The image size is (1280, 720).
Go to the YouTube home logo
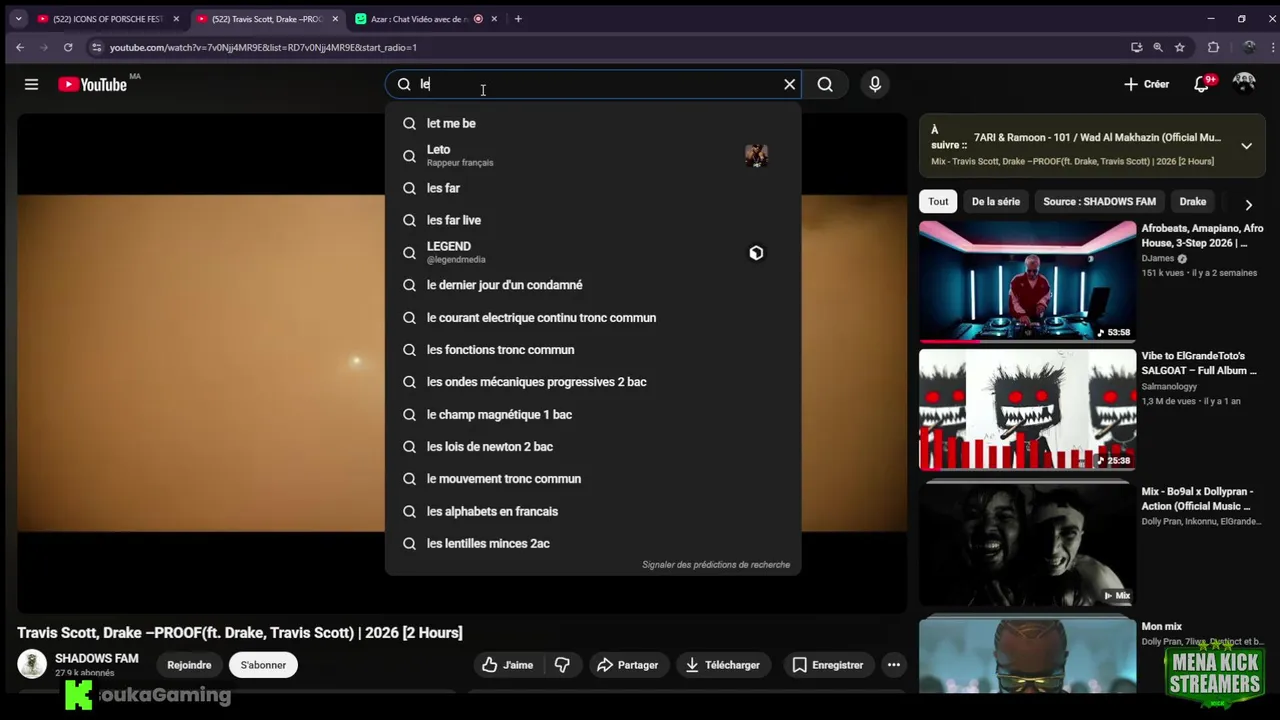[93, 85]
